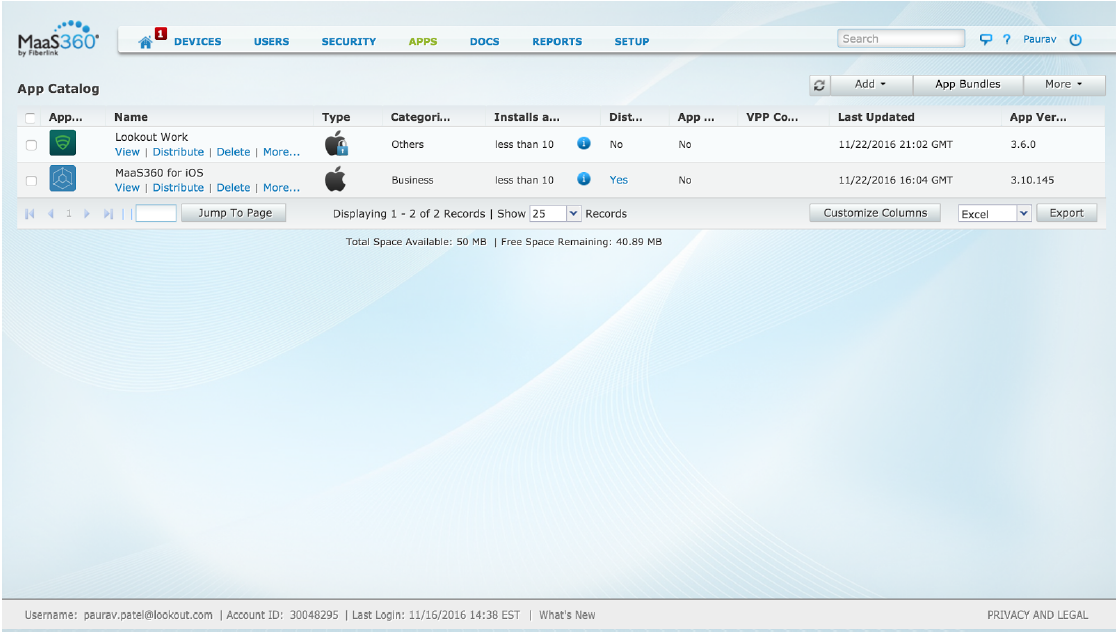Open PRIVACY AND LEGAL link
The width and height of the screenshot is (1119, 634).
click(x=1037, y=615)
